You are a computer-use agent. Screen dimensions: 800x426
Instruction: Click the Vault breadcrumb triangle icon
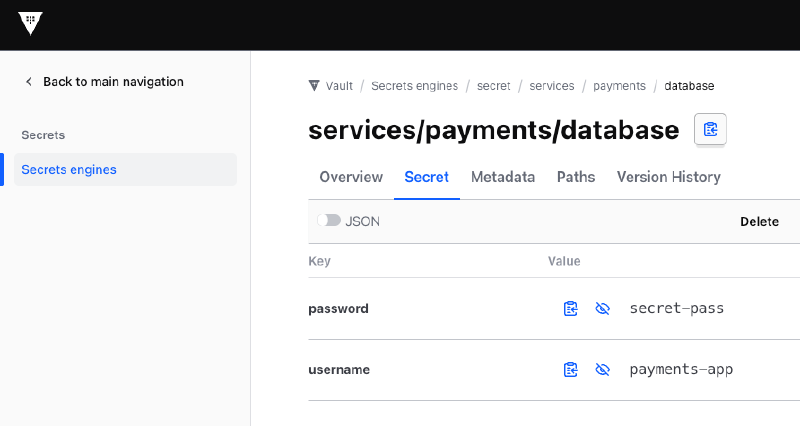click(314, 86)
